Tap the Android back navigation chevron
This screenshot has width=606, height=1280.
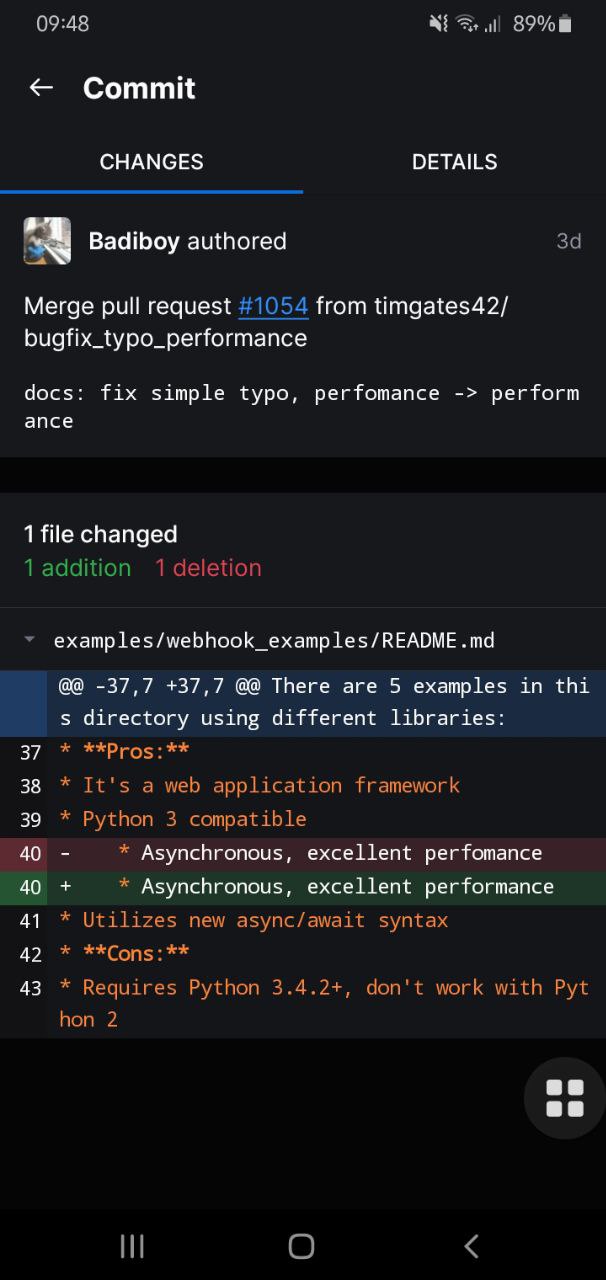coord(472,1245)
